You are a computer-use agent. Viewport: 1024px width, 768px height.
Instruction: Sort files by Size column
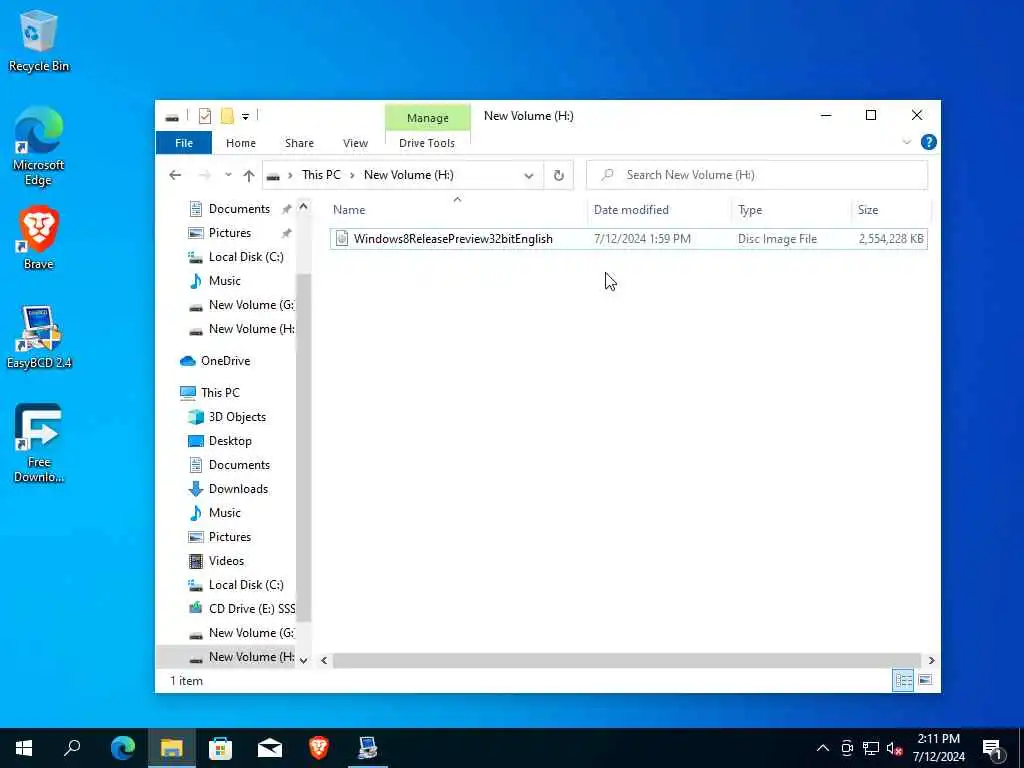[868, 210]
